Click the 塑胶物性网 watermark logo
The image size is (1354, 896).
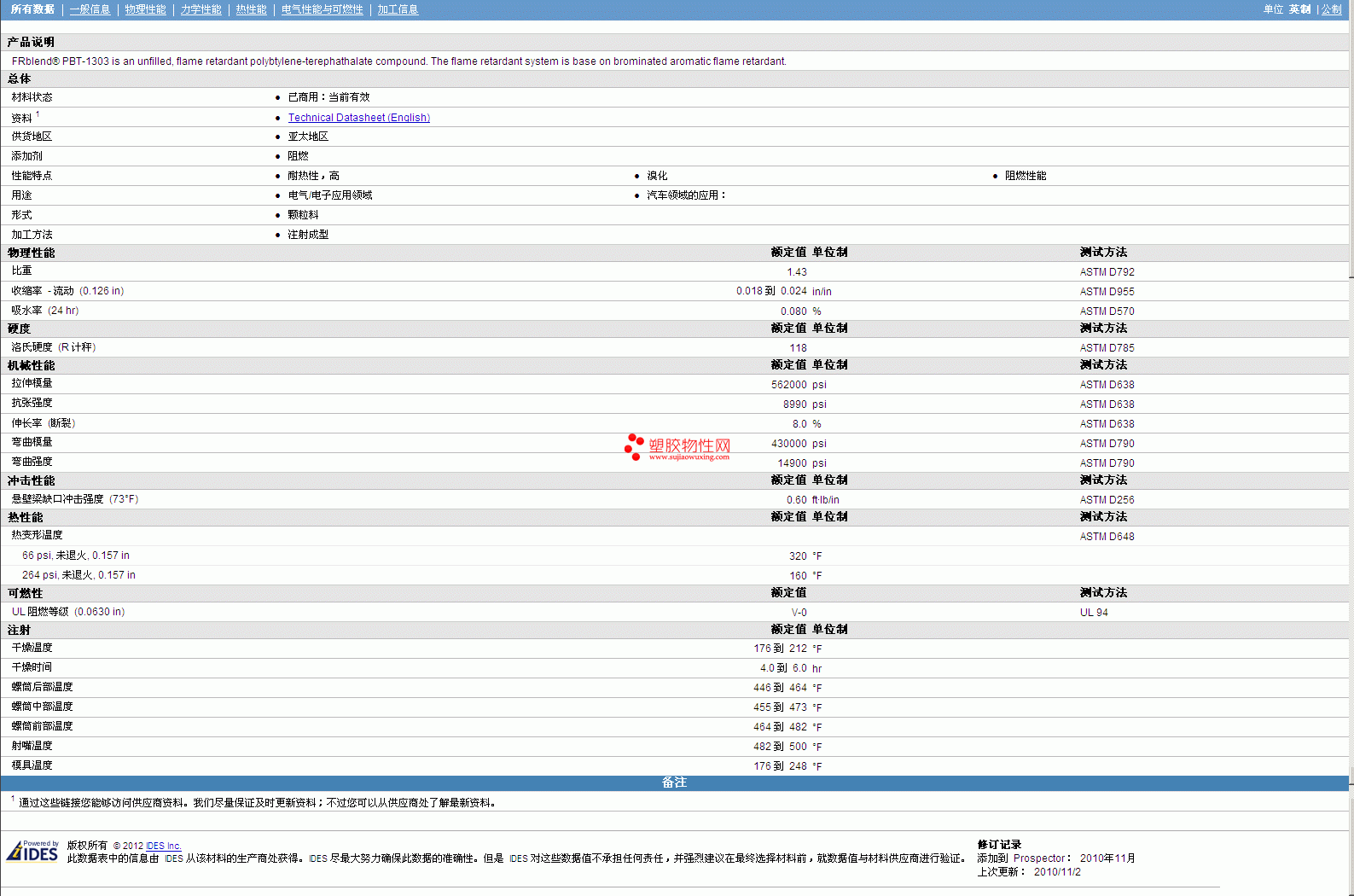(677, 447)
